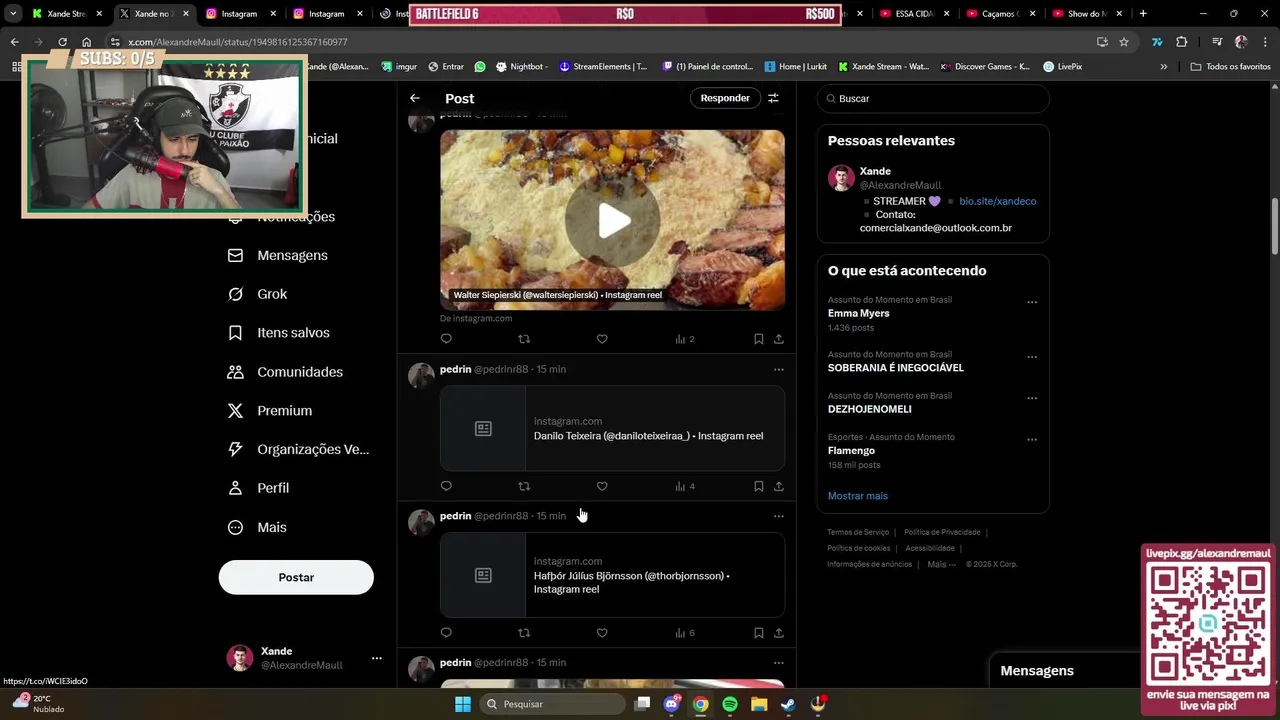Image resolution: width=1280 pixels, height=720 pixels.
Task: Open Steam from the taskbar
Action: click(x=788, y=704)
